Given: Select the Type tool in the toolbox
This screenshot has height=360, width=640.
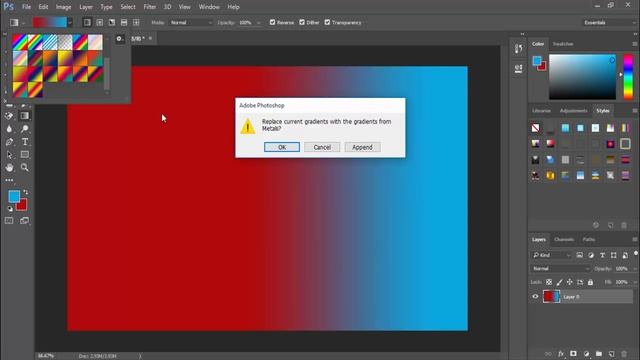Looking at the screenshot, I should (x=25, y=142).
